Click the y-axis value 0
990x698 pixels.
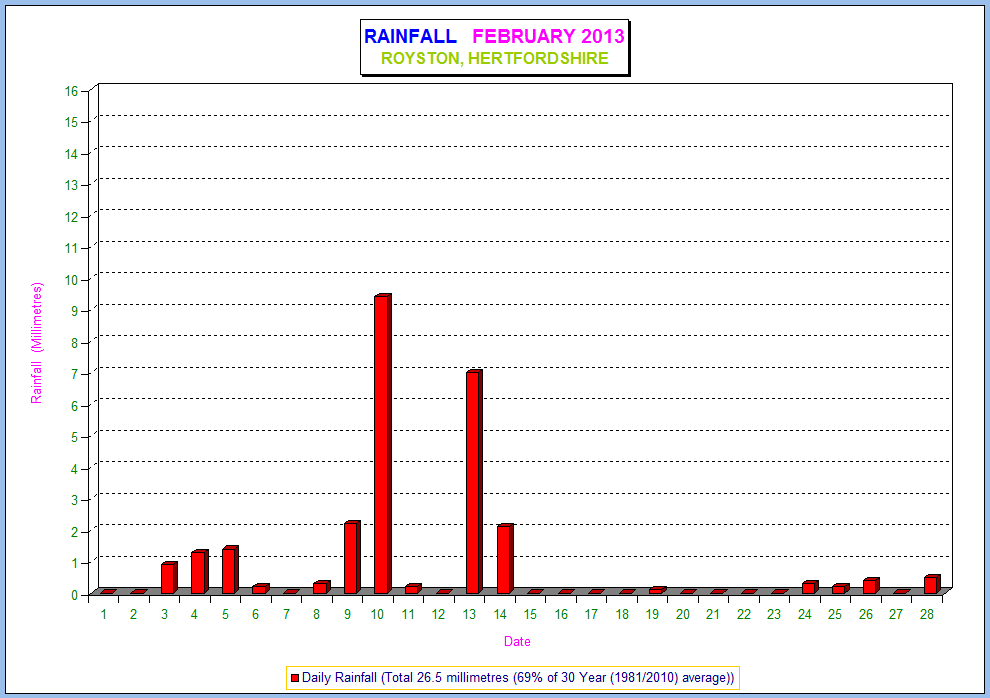pos(75,594)
